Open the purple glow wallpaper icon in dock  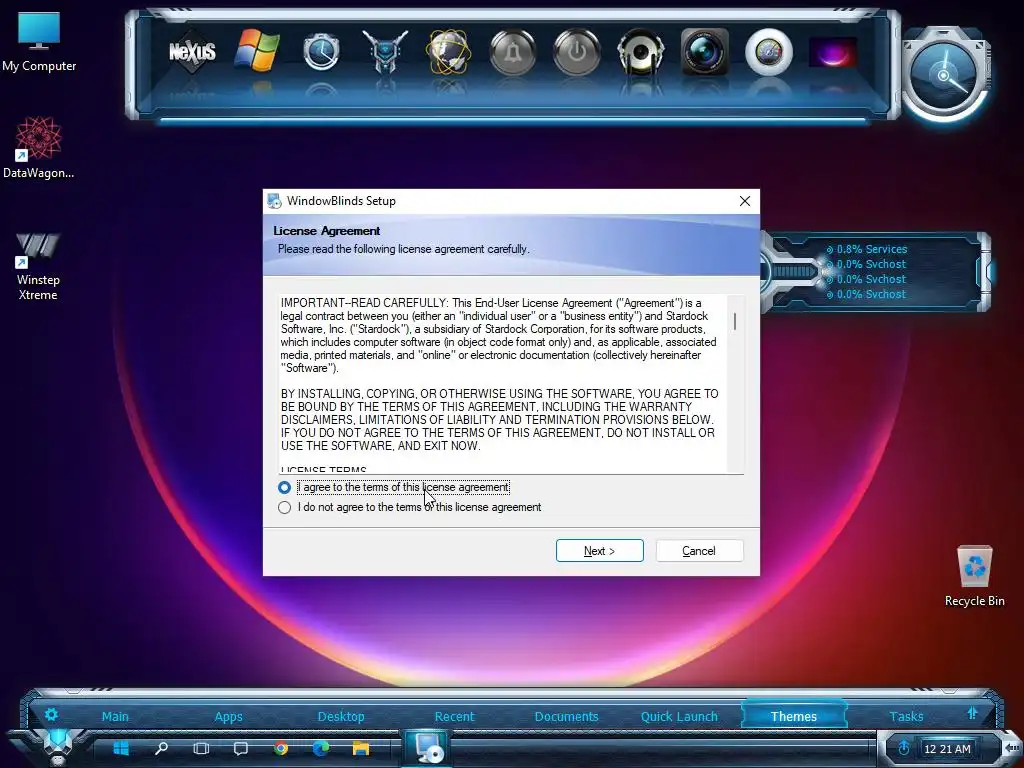832,52
